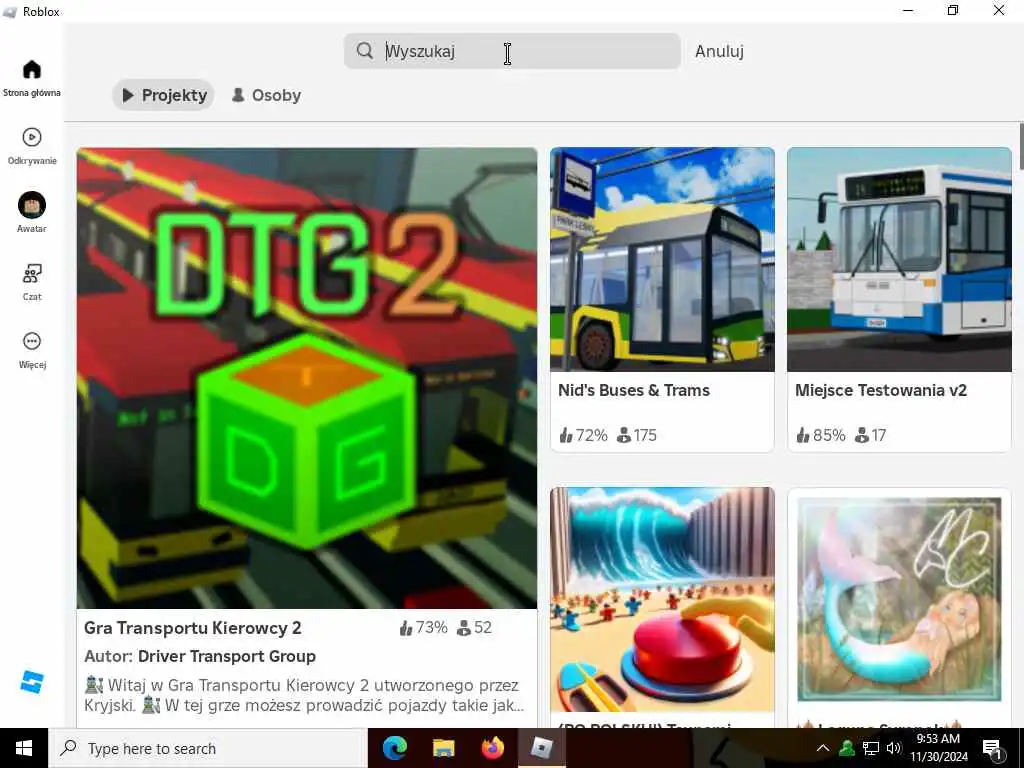Open Gra Transportu Kierowcy 2 title

coord(193,628)
